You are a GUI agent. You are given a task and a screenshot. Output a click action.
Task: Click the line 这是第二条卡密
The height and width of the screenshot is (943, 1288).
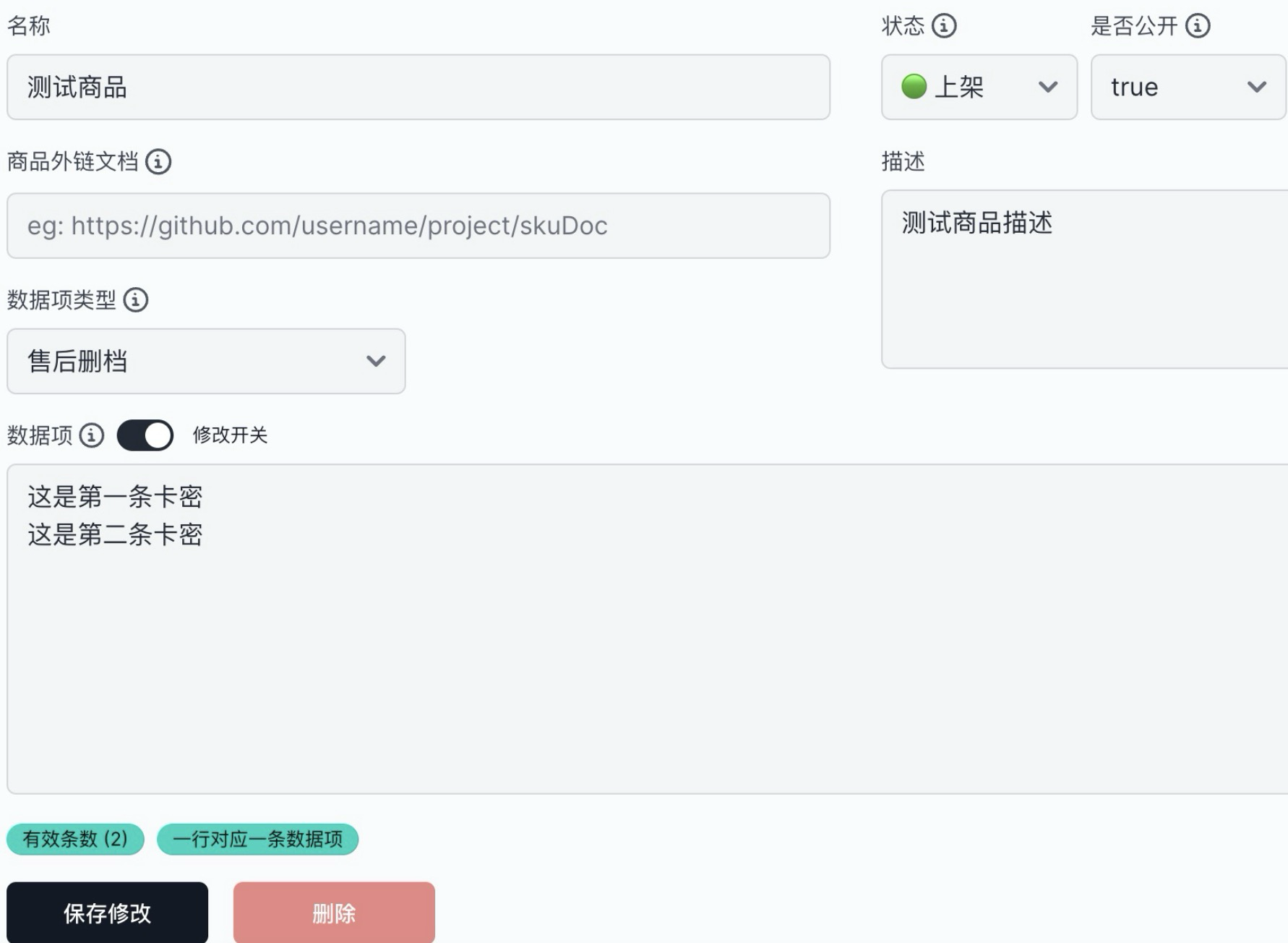pyautogui.click(x=115, y=534)
